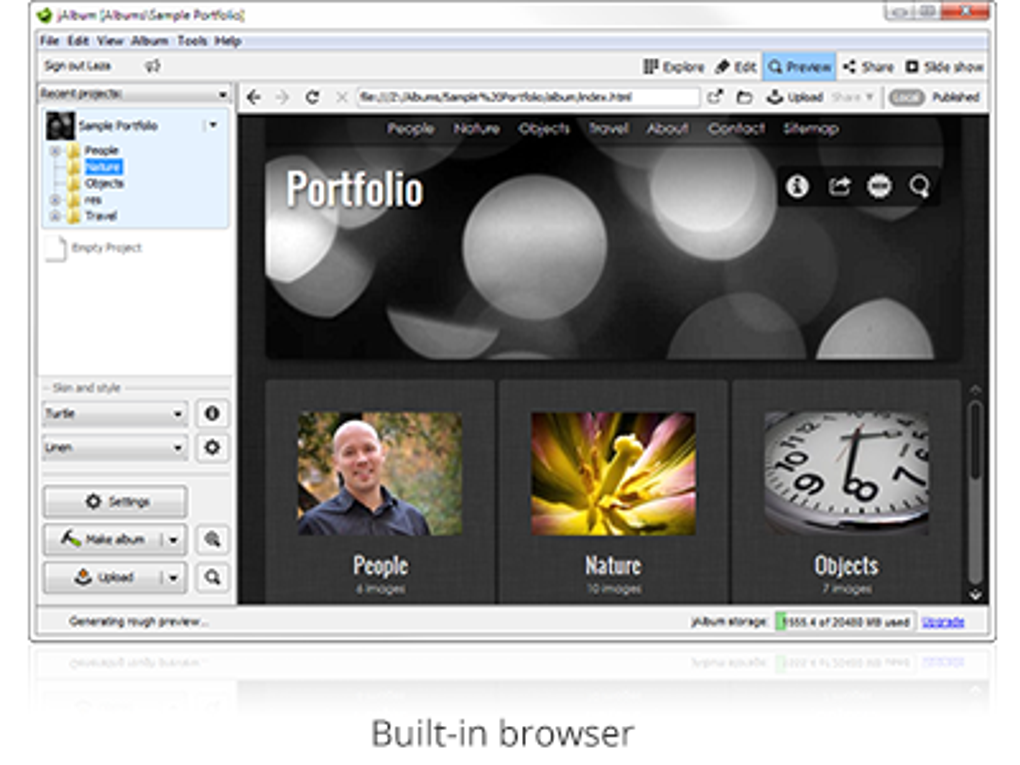Image resolution: width=1020 pixels, height=765 pixels.
Task: Click the announcements megaphone icon
Action: [152, 66]
